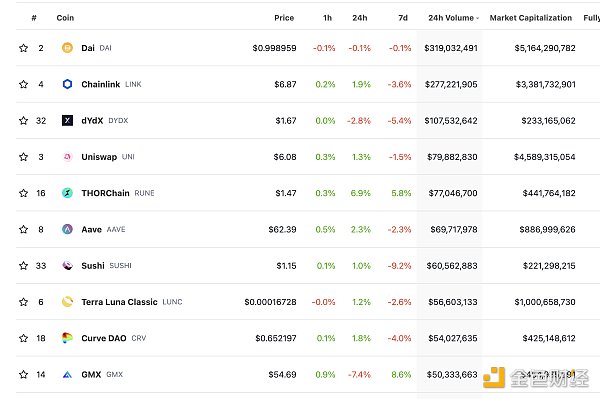Select GMX price $54.69

point(282,374)
